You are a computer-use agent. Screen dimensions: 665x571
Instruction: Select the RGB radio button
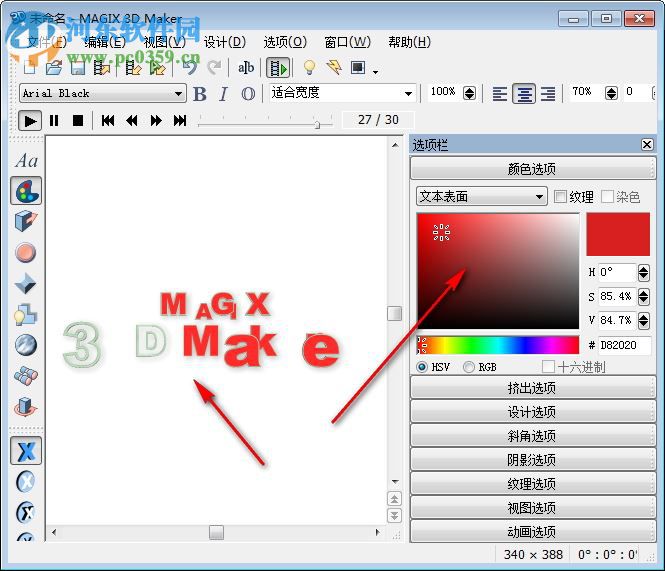pyautogui.click(x=469, y=367)
